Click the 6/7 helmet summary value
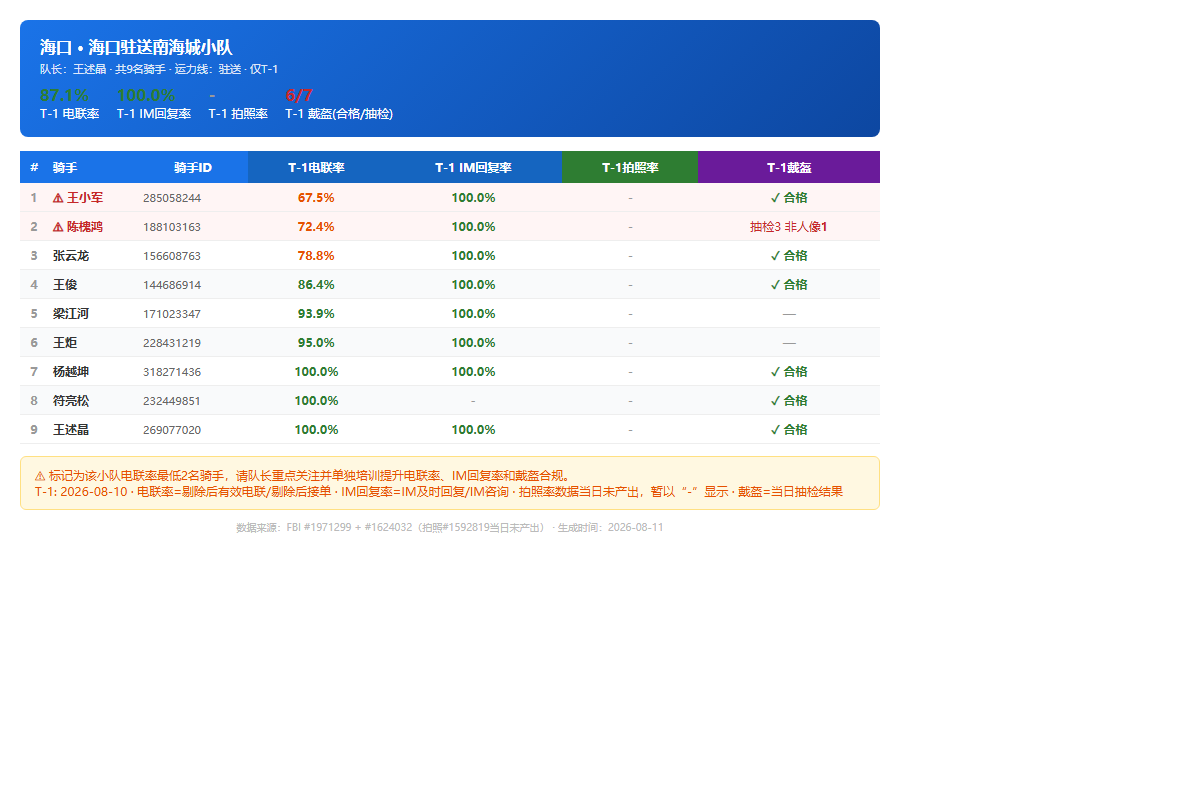1200x800 pixels. coord(299,96)
